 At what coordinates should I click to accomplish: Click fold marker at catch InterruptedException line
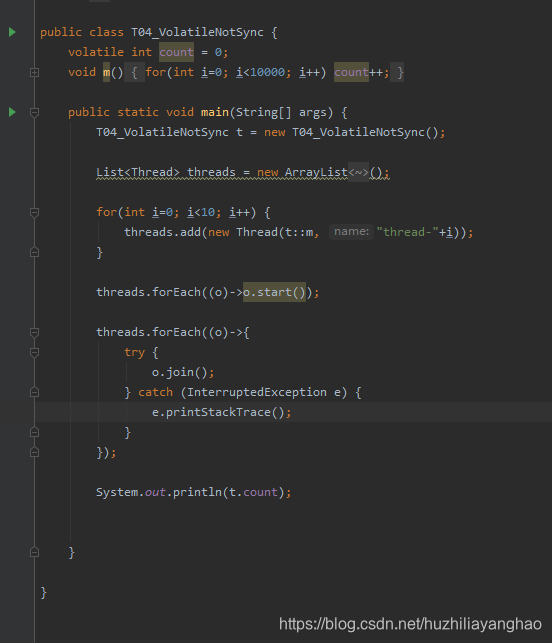34,392
